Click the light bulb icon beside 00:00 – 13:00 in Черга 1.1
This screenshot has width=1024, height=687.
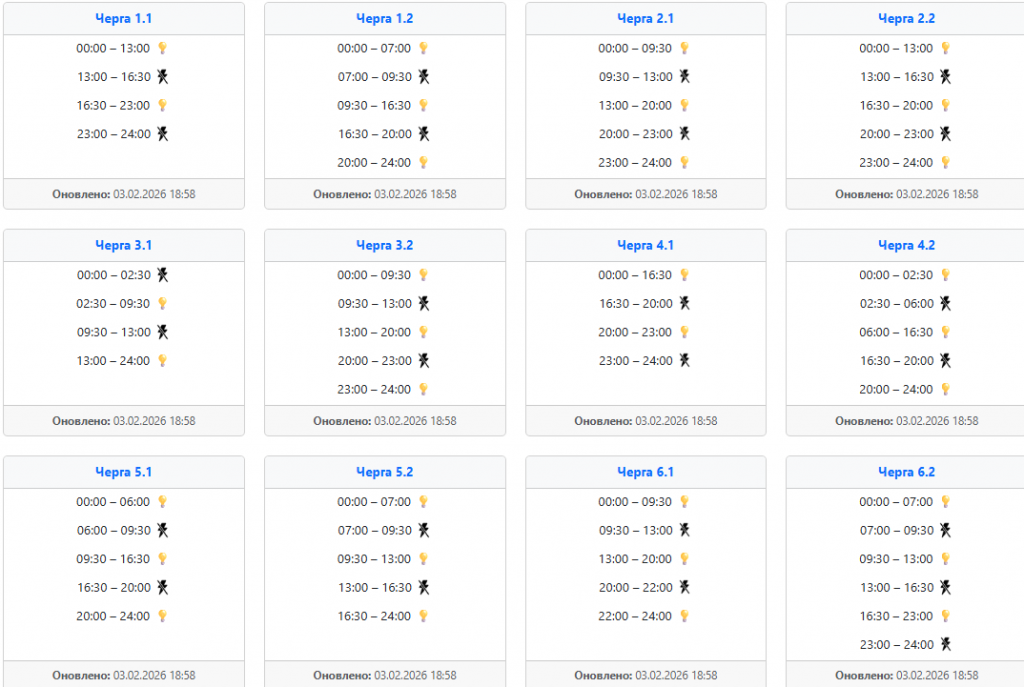click(x=162, y=48)
